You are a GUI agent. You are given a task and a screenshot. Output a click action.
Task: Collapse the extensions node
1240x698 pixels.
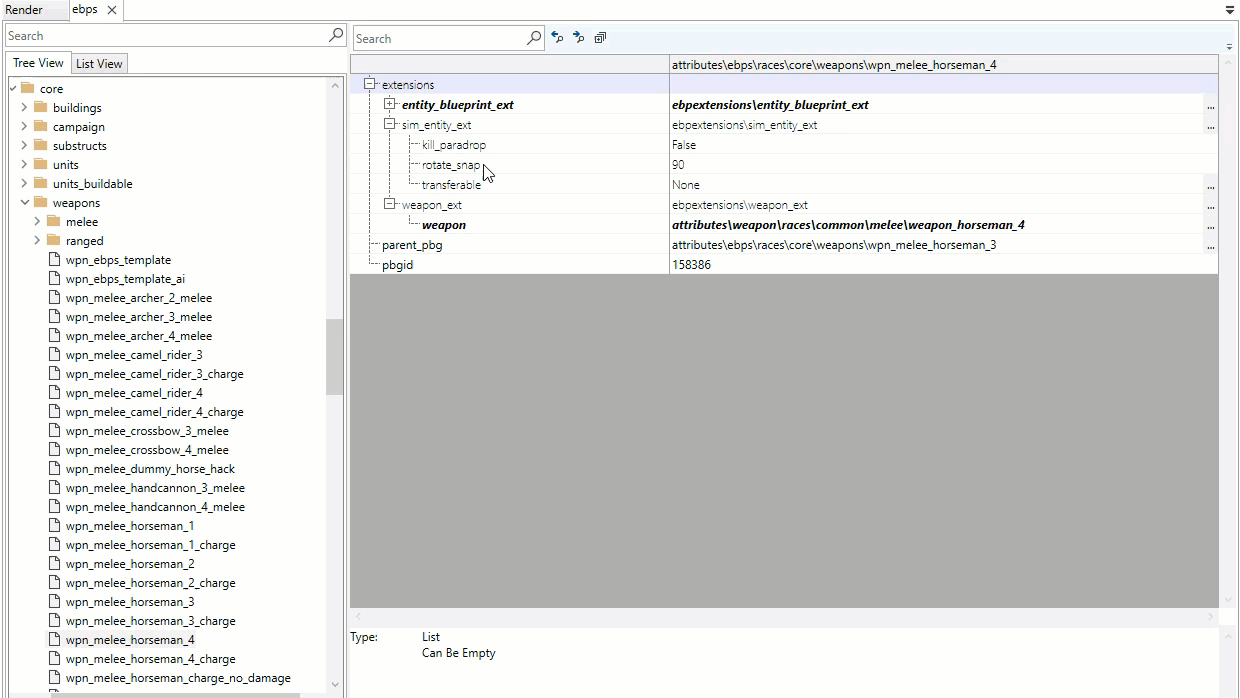(370, 84)
